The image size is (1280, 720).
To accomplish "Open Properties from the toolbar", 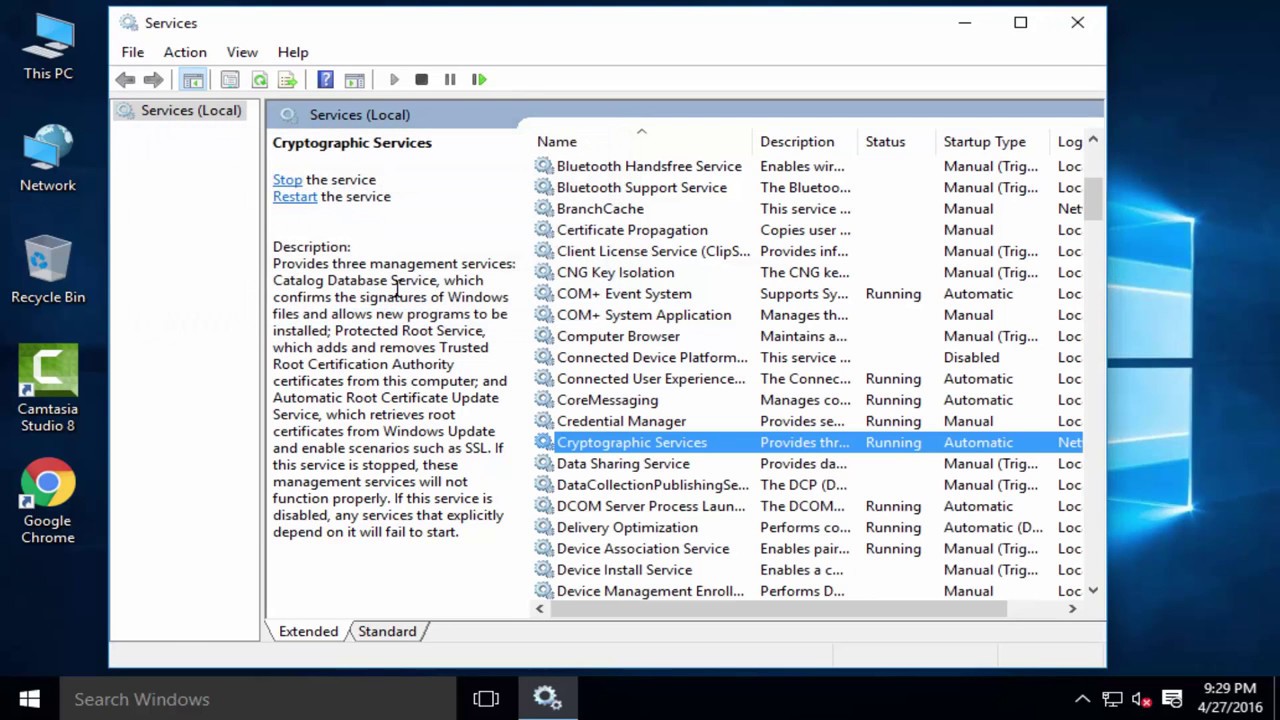I will click(x=230, y=80).
